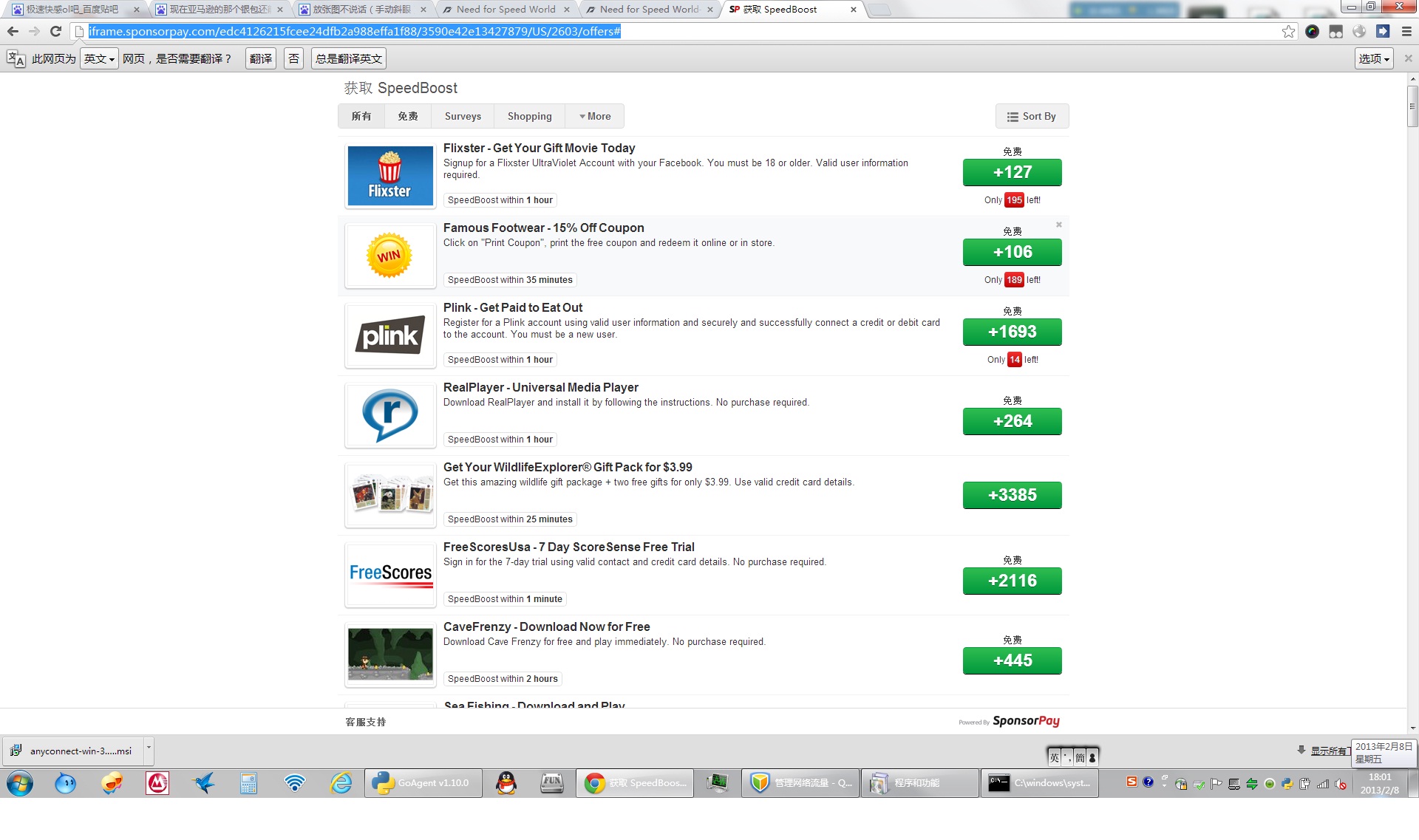Click the browser reload icon
This screenshot has width=1419, height=840.
(x=55, y=31)
